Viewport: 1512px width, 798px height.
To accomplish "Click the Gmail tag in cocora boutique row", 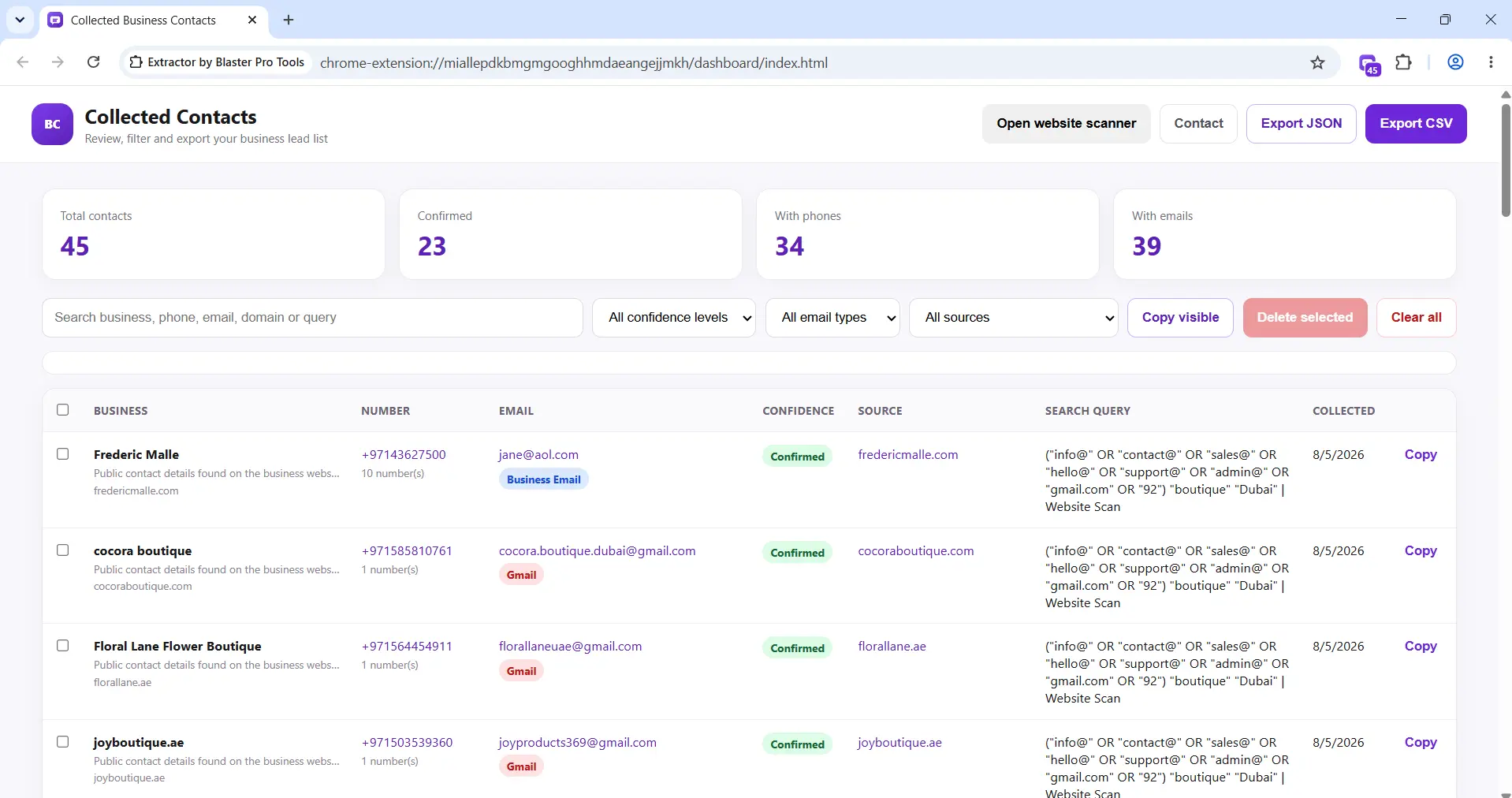I will (x=521, y=575).
